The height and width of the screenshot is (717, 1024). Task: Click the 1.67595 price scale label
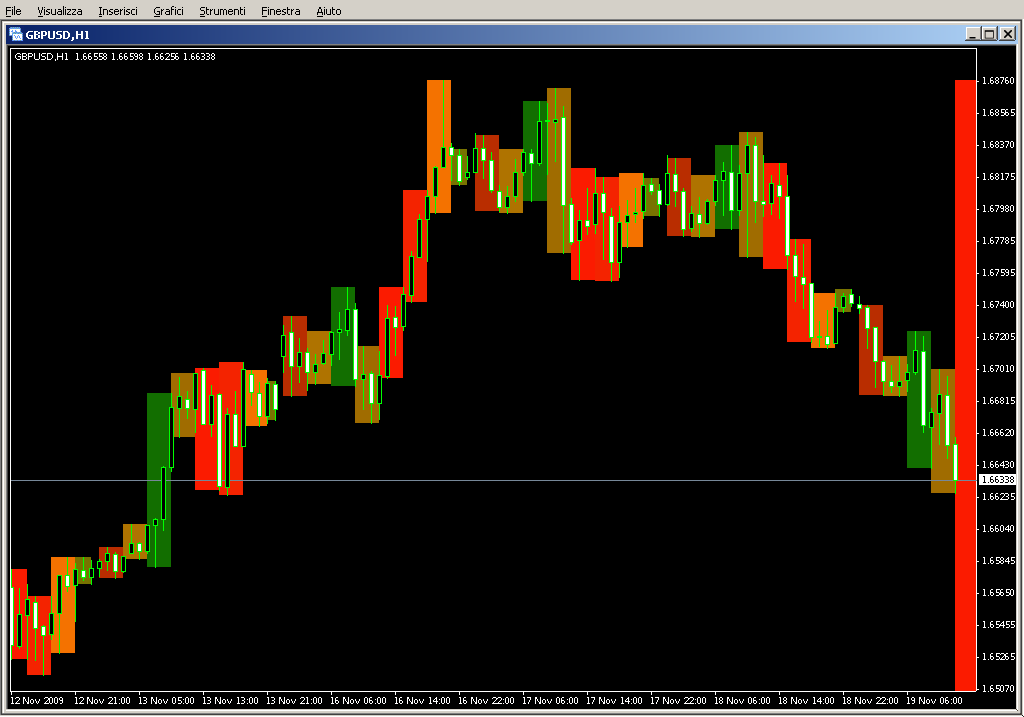(999, 273)
